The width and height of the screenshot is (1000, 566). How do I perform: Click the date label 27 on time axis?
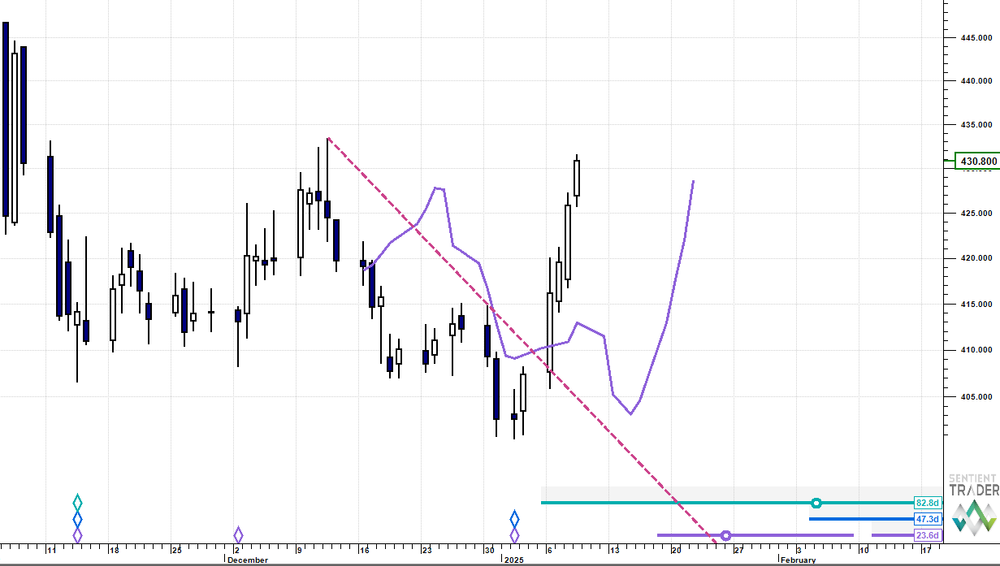click(739, 550)
